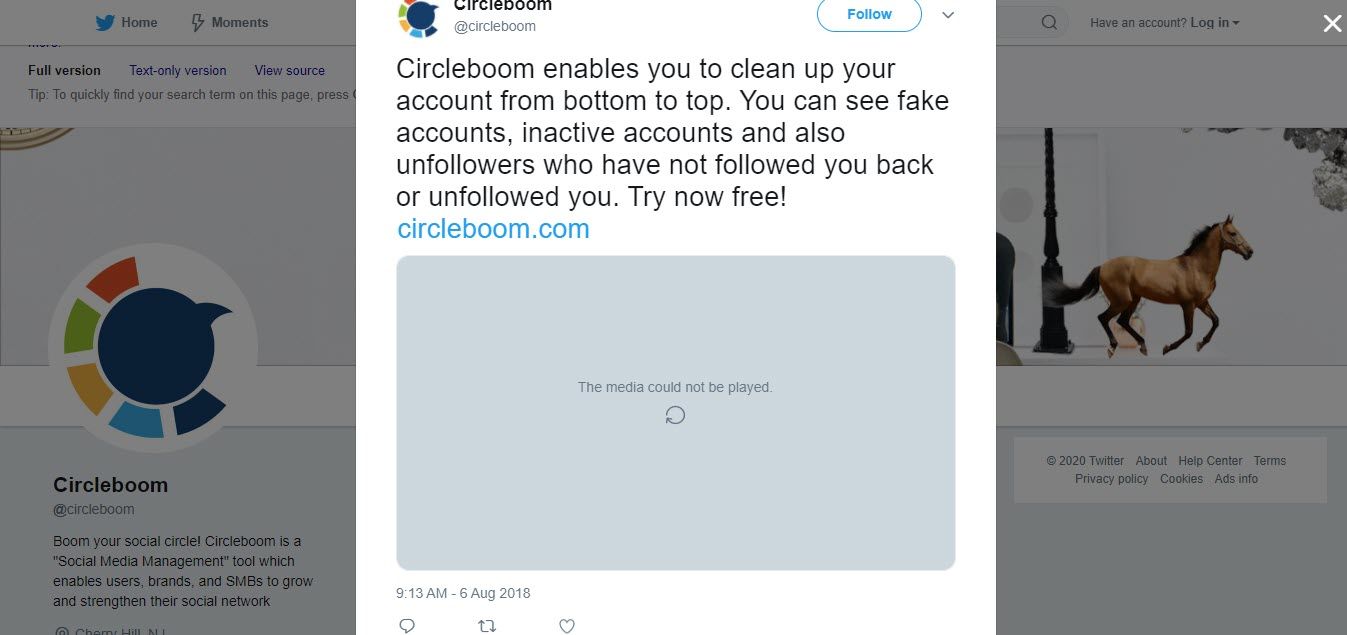Open the tweet timestamp permalink

[x=463, y=592]
